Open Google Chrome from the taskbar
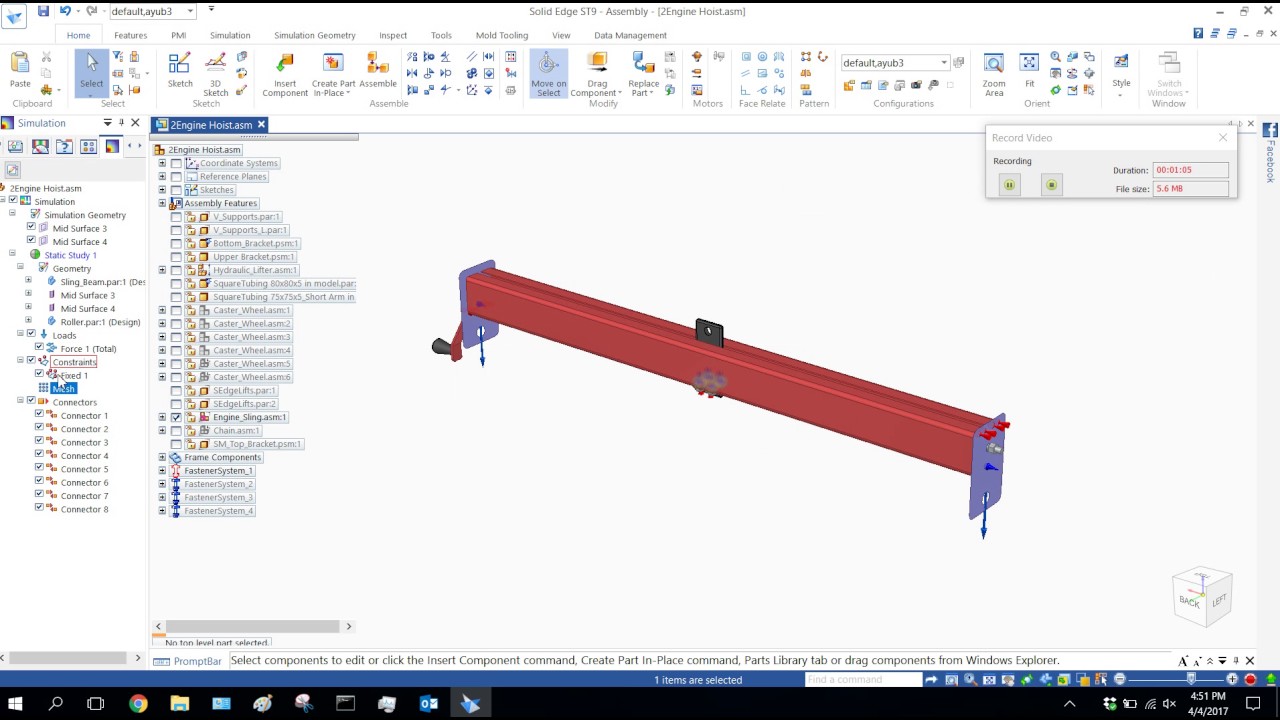 click(138, 704)
